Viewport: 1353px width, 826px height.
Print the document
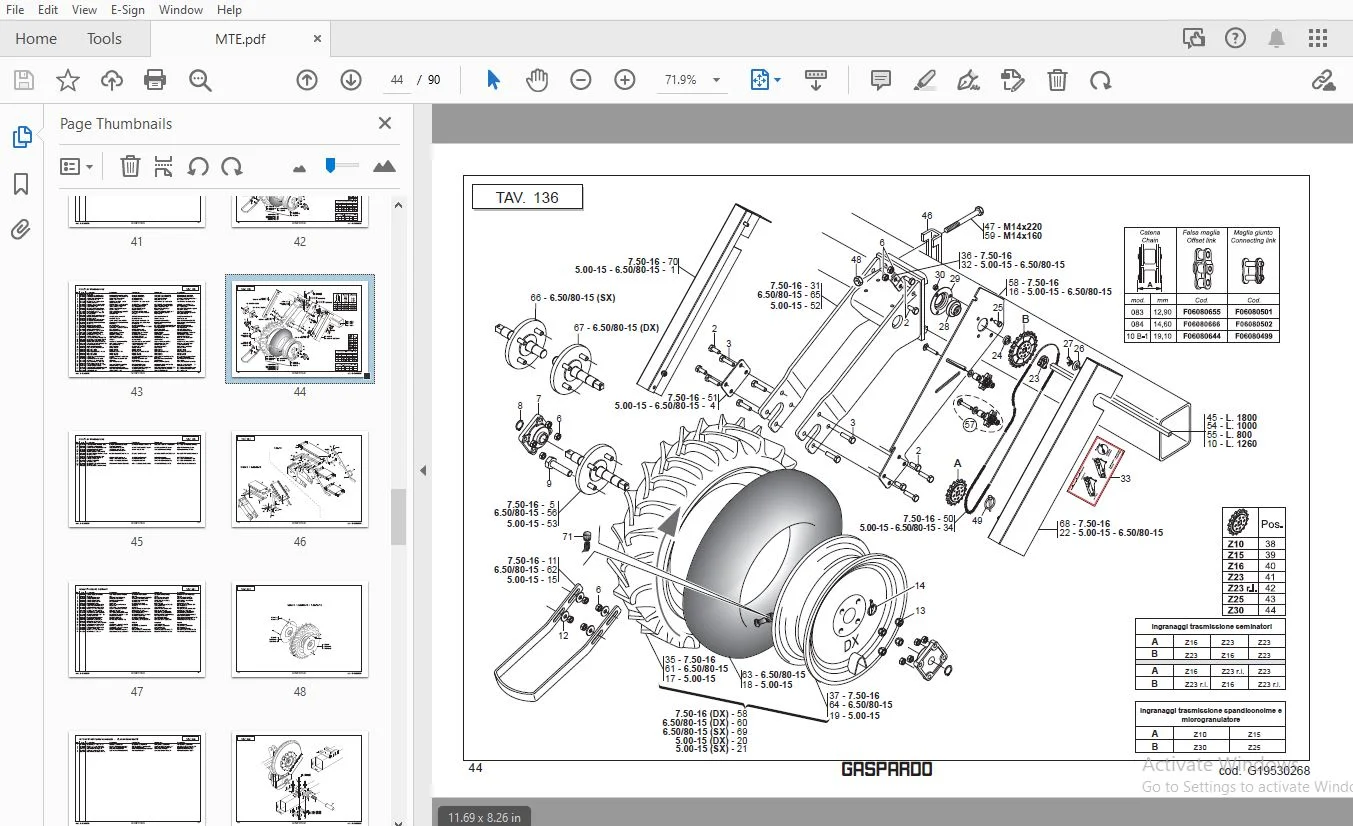coord(155,80)
